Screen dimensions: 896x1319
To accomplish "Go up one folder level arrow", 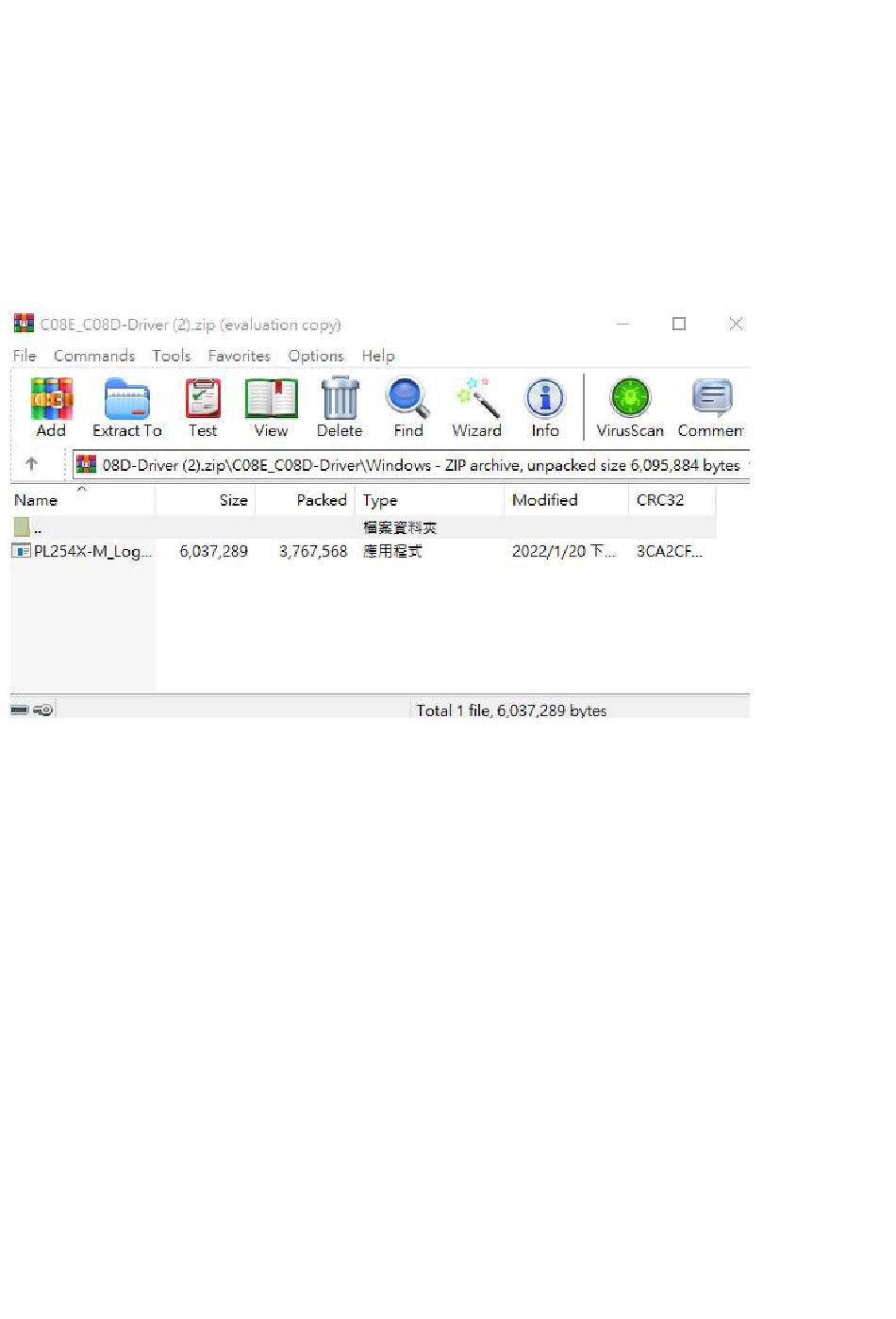I will [x=31, y=464].
